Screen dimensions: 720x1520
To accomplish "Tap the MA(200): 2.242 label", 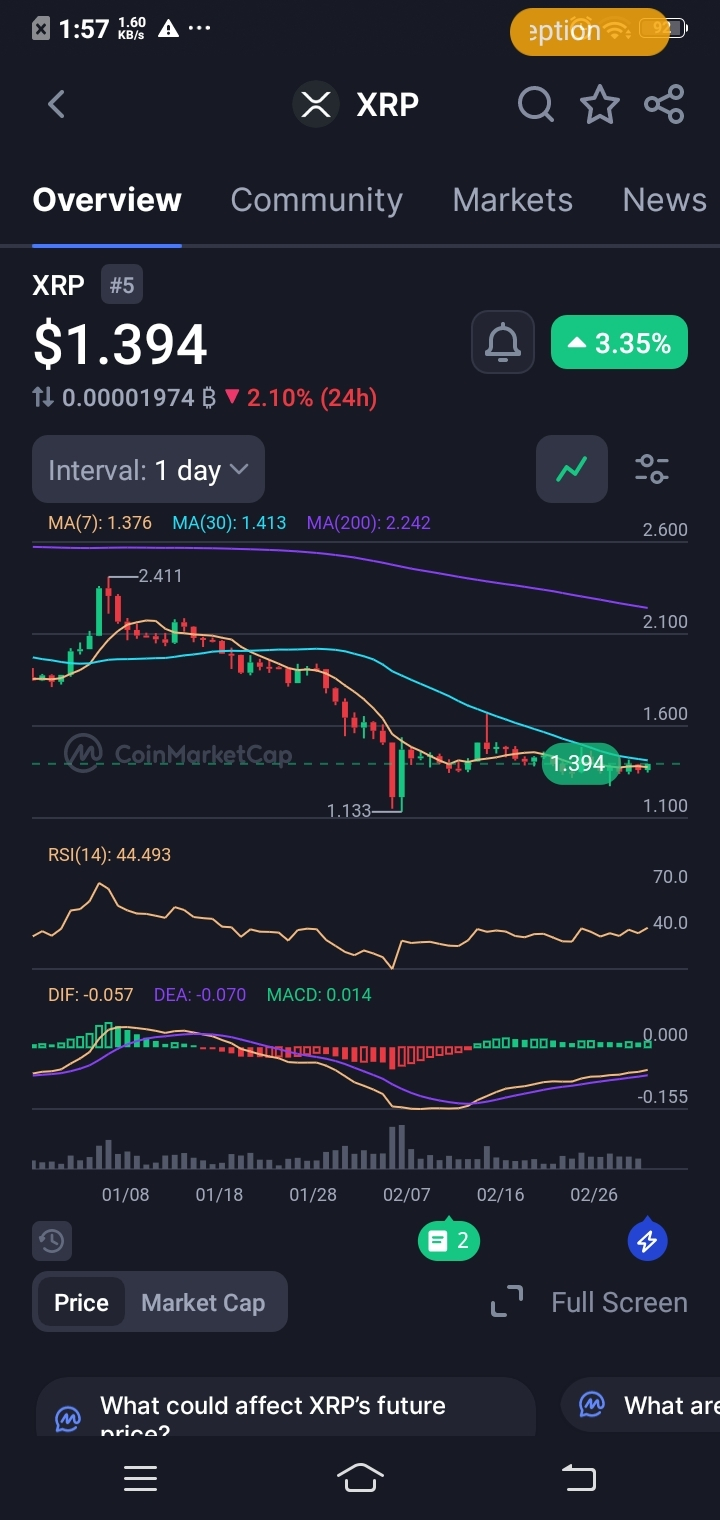I will tap(369, 522).
